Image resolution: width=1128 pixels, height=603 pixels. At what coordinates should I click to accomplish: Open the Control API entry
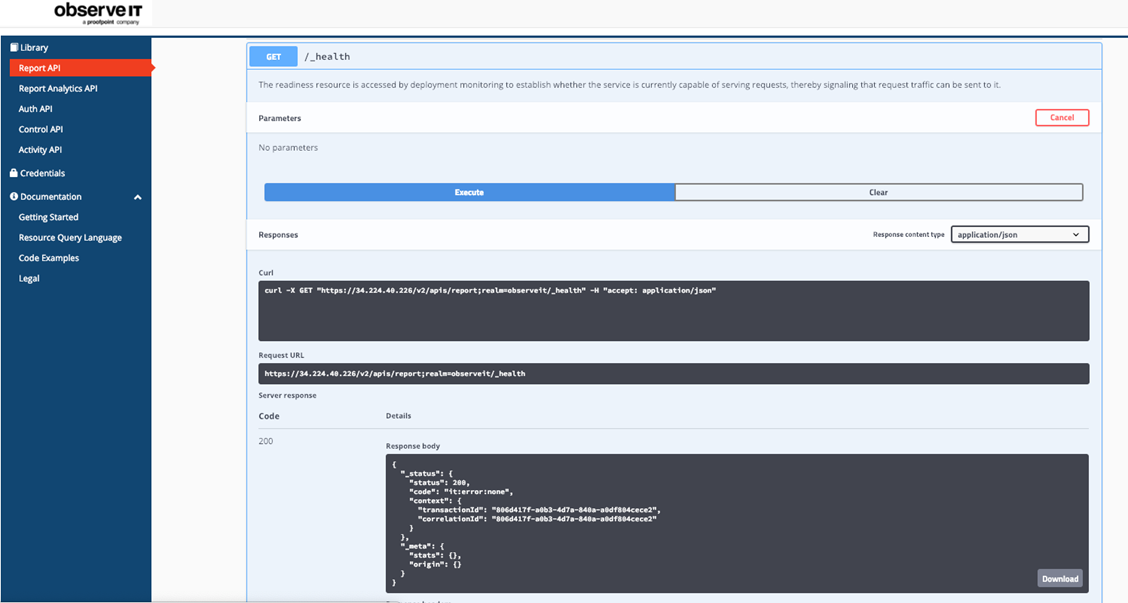click(x=41, y=130)
